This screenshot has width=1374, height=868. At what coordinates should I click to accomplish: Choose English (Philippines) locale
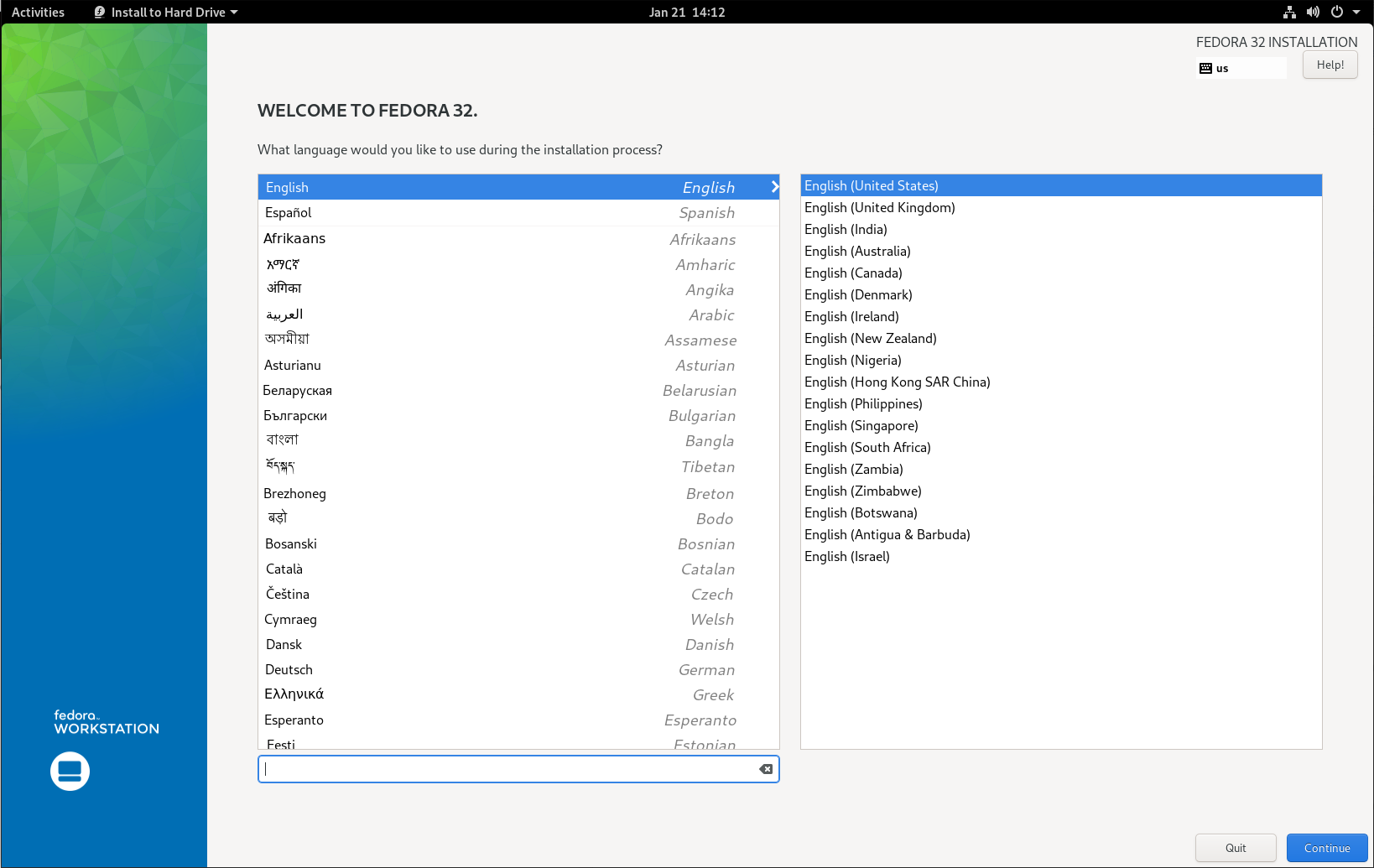pyautogui.click(x=1061, y=403)
